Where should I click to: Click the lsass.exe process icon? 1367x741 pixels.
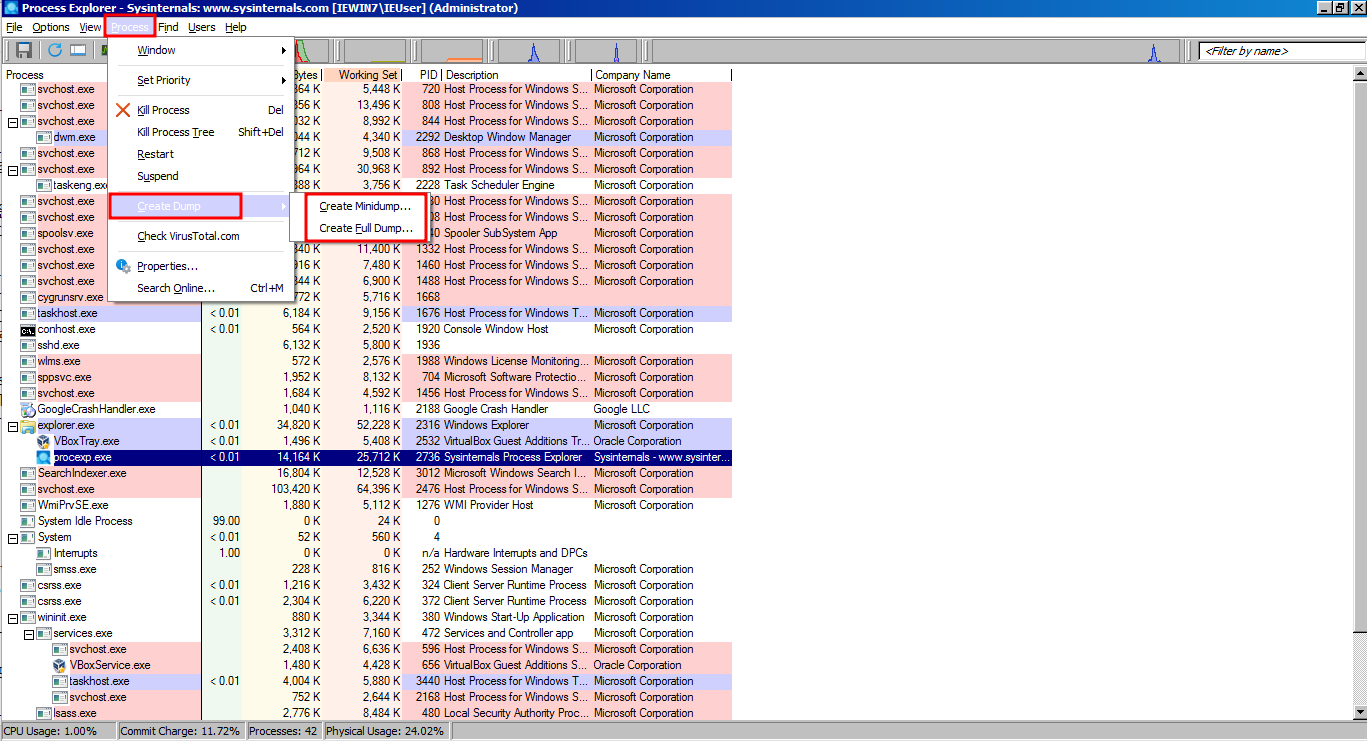(44, 713)
